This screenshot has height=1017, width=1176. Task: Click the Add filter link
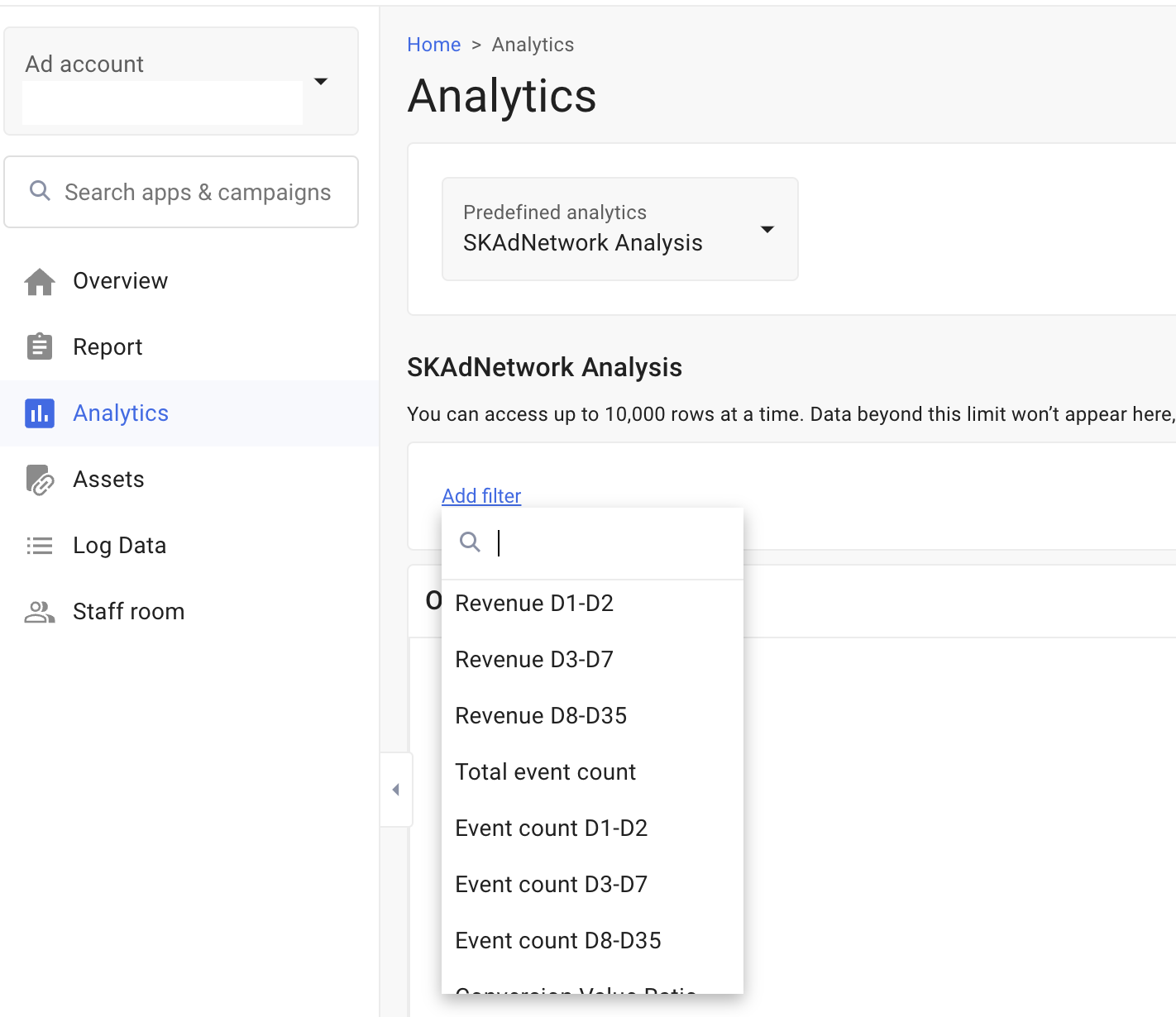tap(481, 496)
